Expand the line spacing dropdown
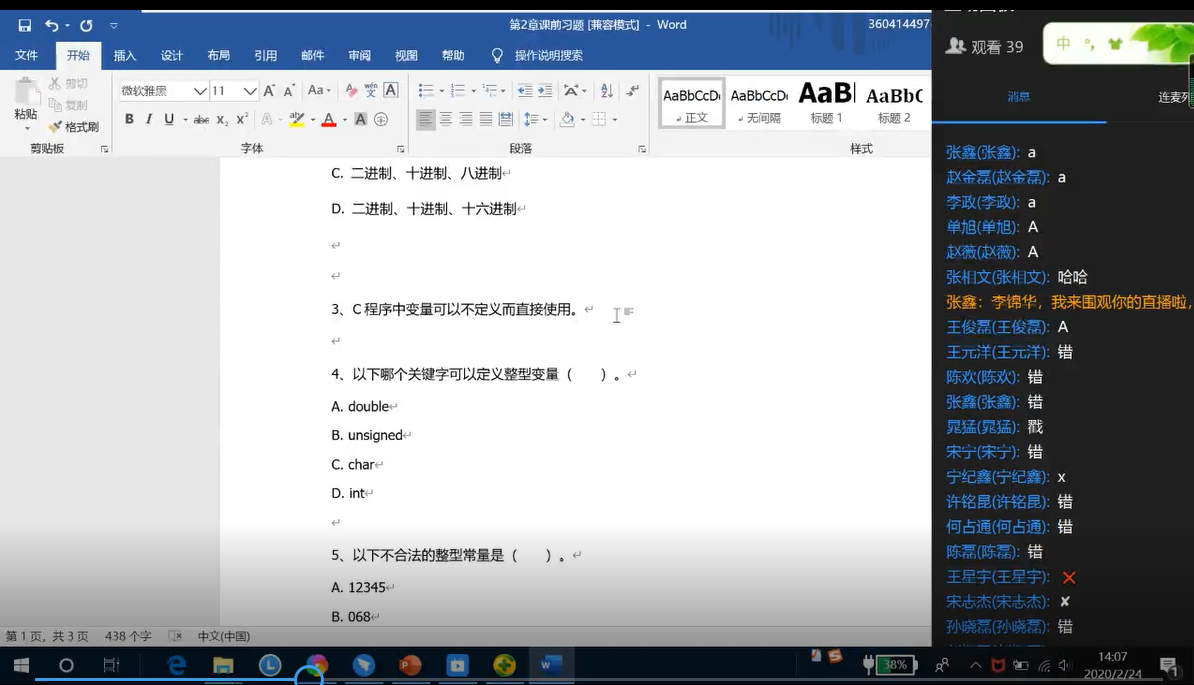Viewport: 1194px width, 685px height. pos(543,120)
